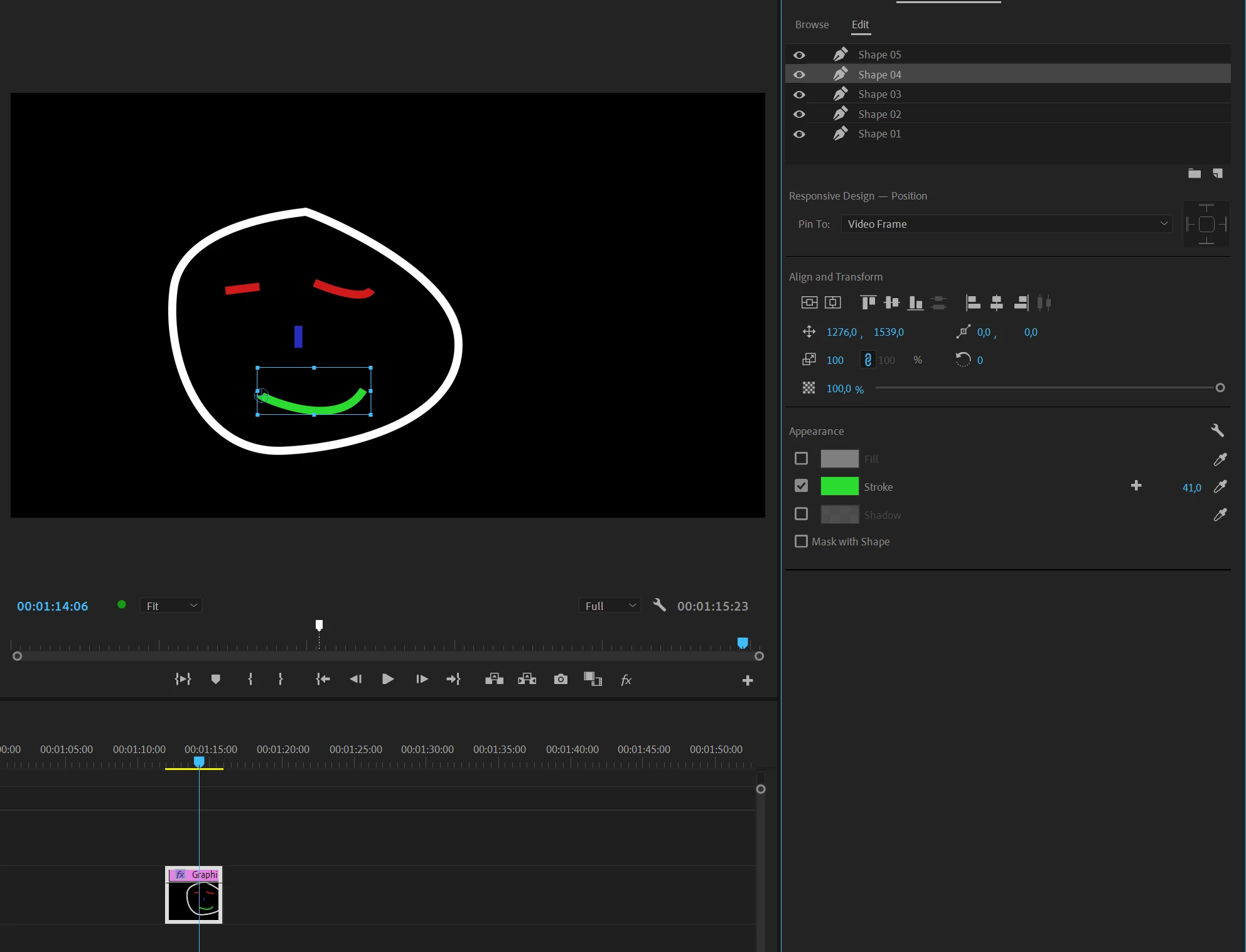Screen dimensions: 1246x952
Task: Click the Add Marker icon
Action: (x=216, y=679)
